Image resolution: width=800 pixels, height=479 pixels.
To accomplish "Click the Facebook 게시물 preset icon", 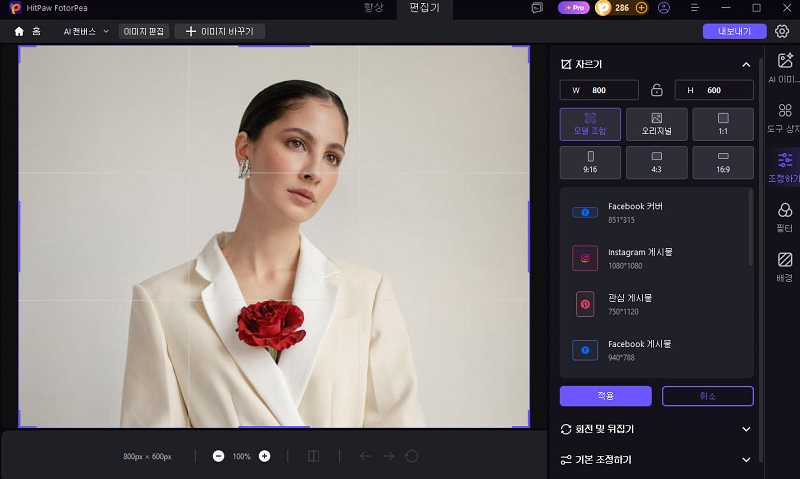I will [585, 350].
